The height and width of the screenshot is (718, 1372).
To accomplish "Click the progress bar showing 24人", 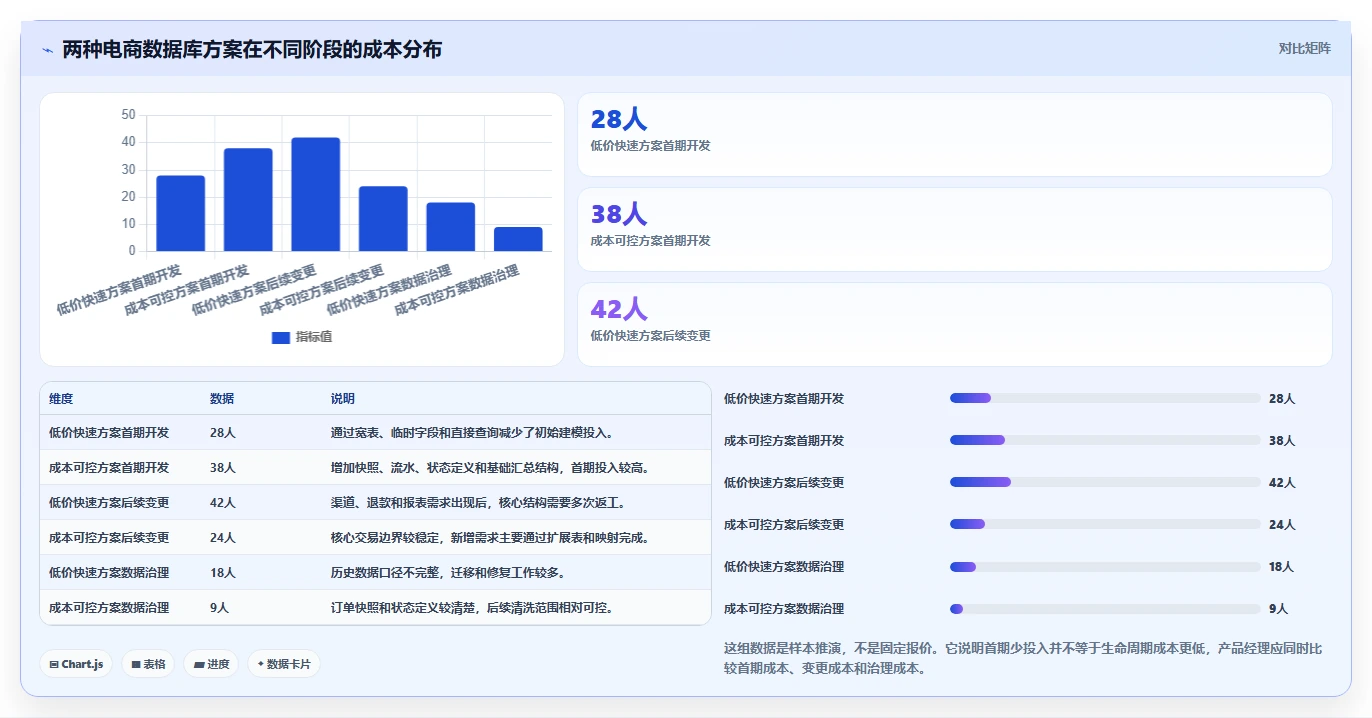I will tap(1105, 524).
